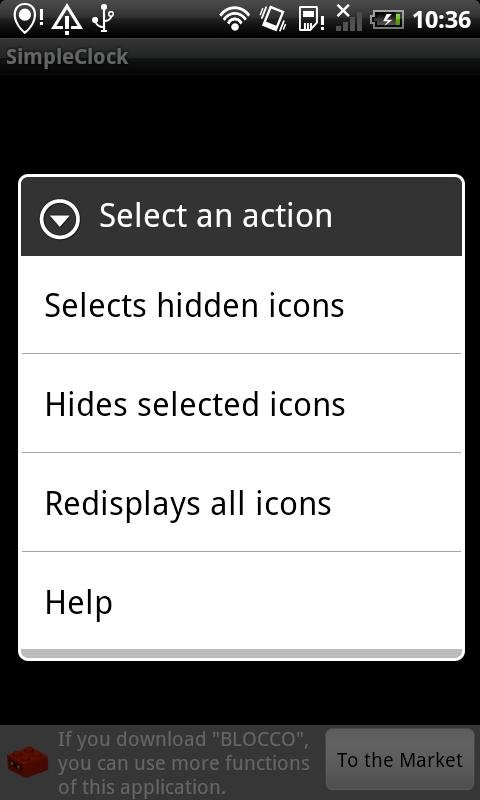This screenshot has height=800, width=480.
Task: Tap the 10:36 status bar clock
Action: [441, 20]
